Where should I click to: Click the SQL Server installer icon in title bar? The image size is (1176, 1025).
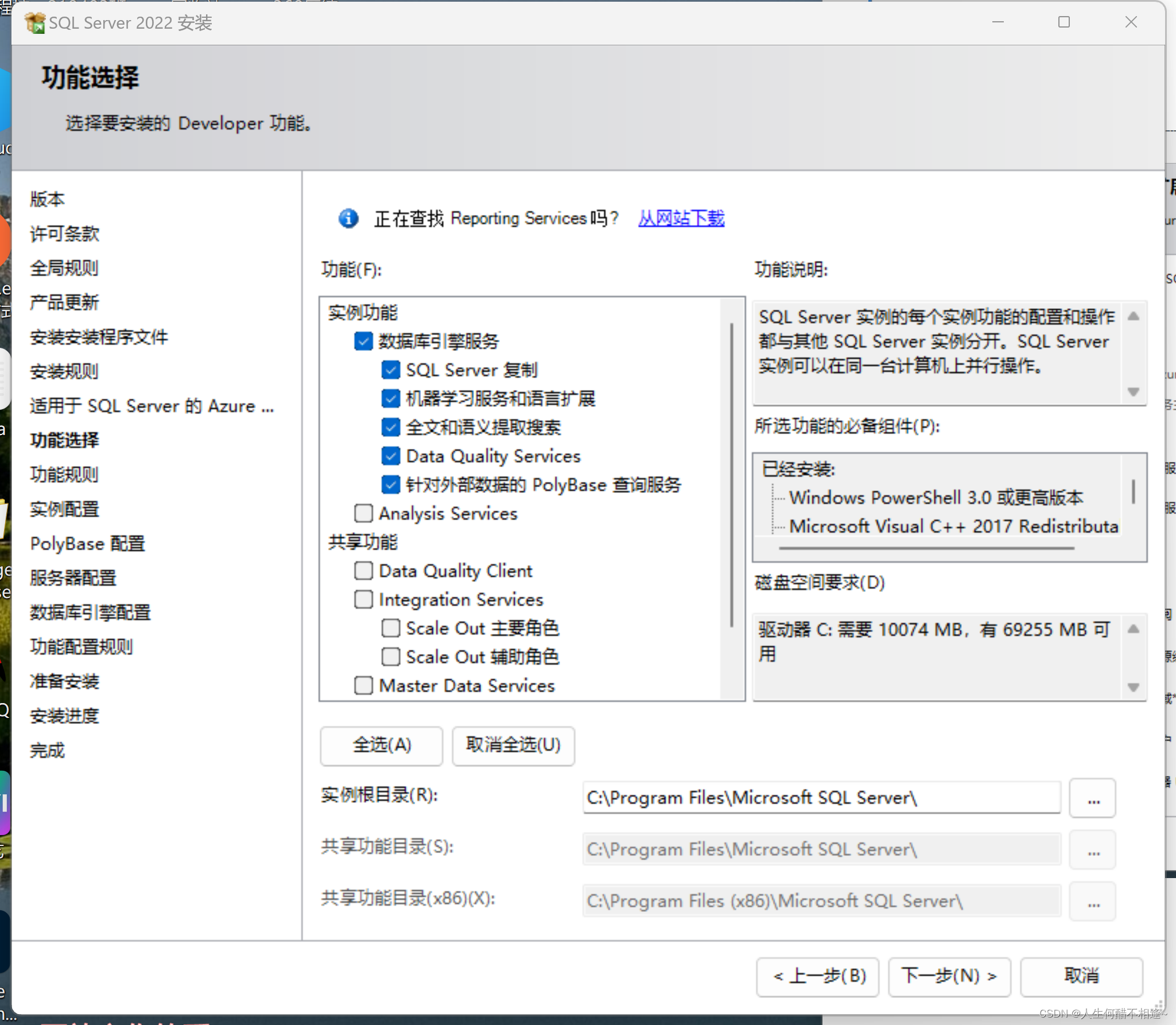(34, 22)
